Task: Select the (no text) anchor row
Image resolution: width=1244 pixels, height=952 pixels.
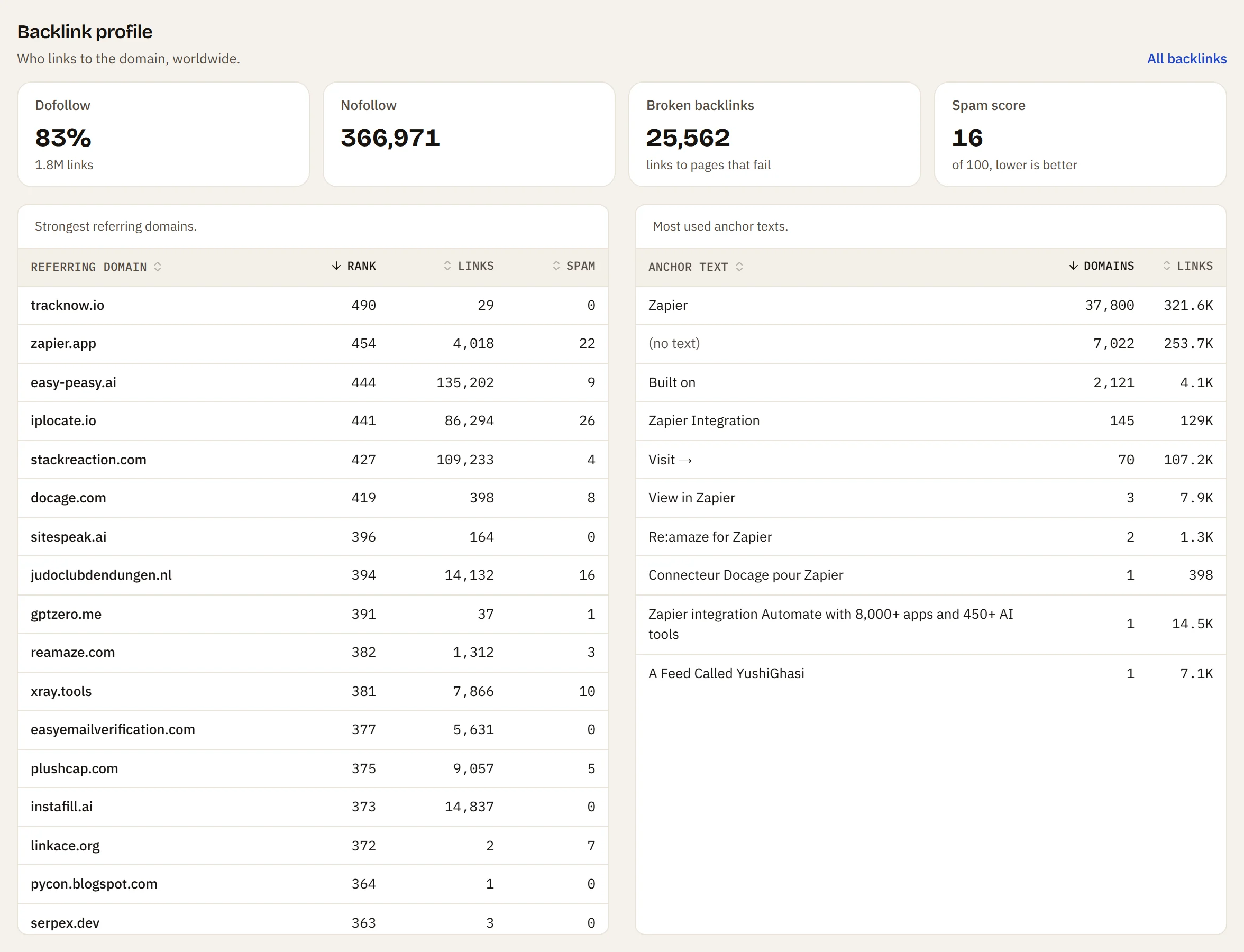Action: pyautogui.click(x=930, y=343)
